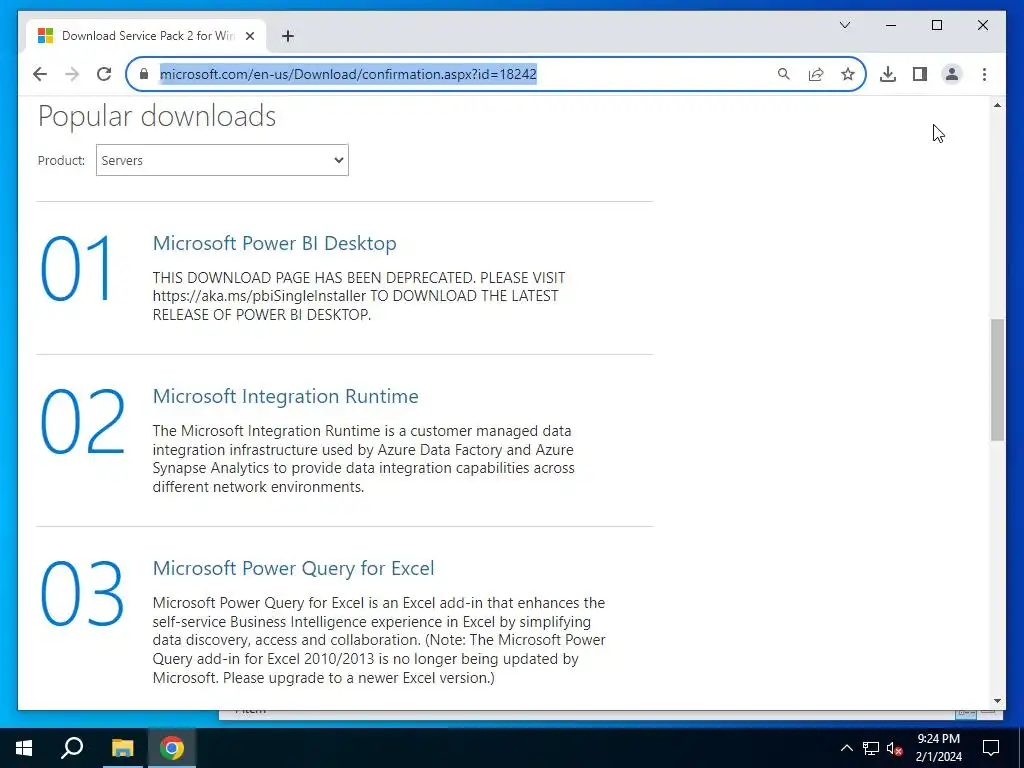
Task: Open the network status tray icon
Action: [871, 748]
